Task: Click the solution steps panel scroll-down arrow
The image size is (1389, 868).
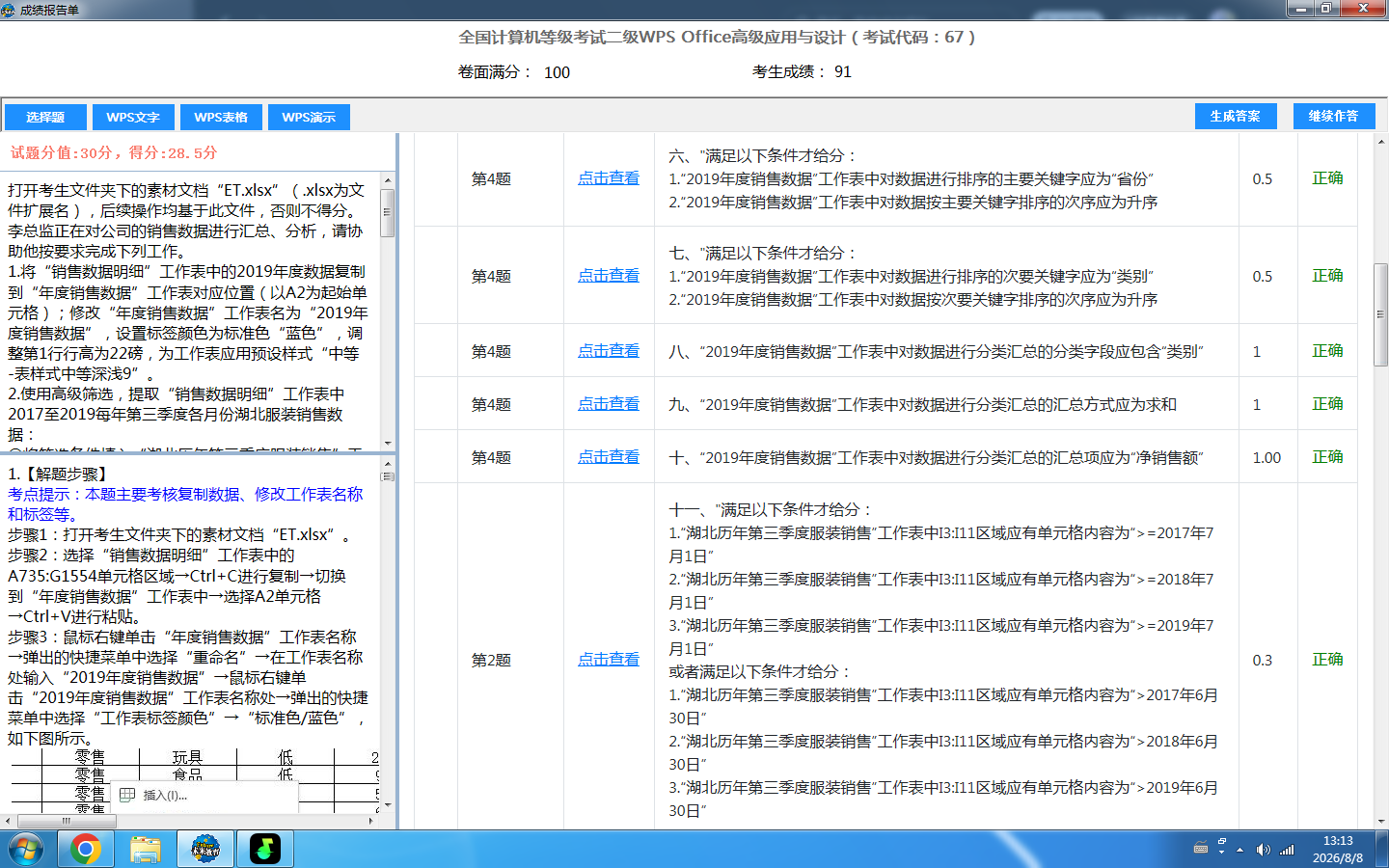Action: tap(388, 805)
